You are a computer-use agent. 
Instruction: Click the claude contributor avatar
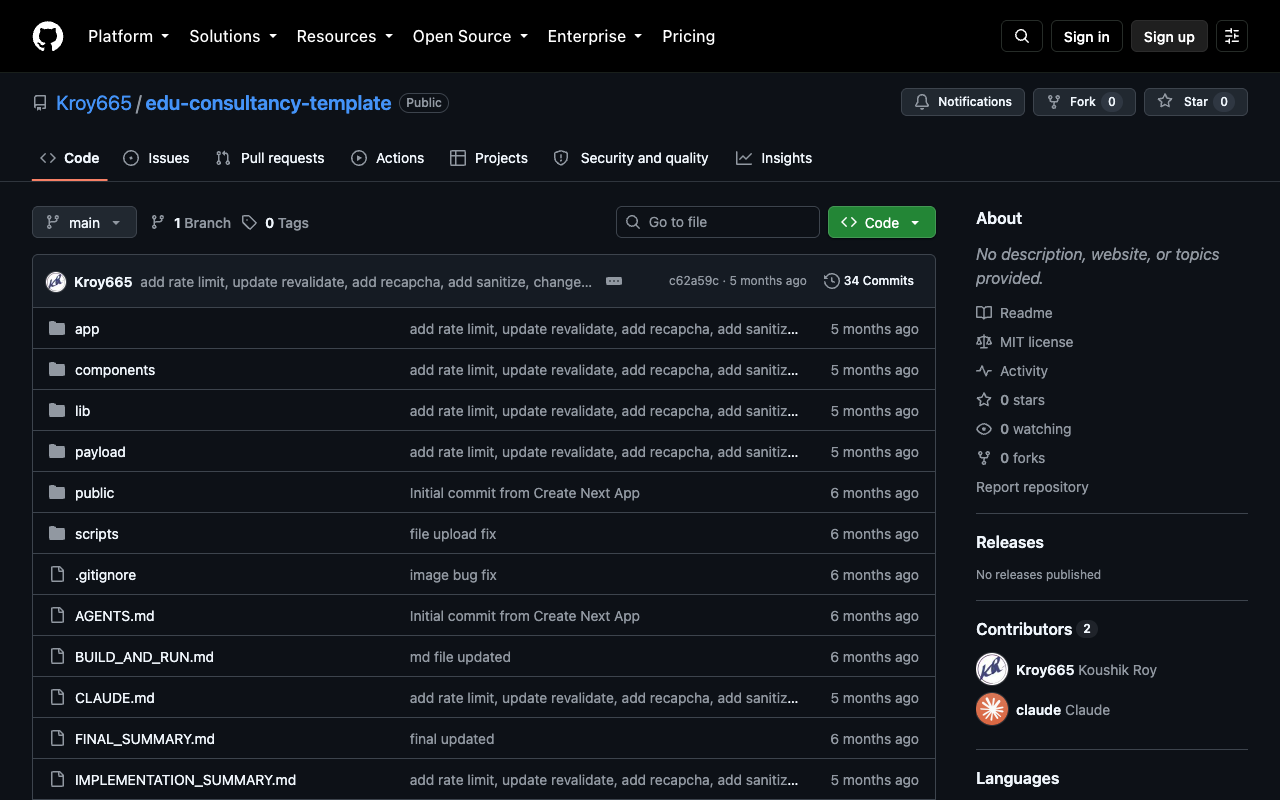point(992,709)
